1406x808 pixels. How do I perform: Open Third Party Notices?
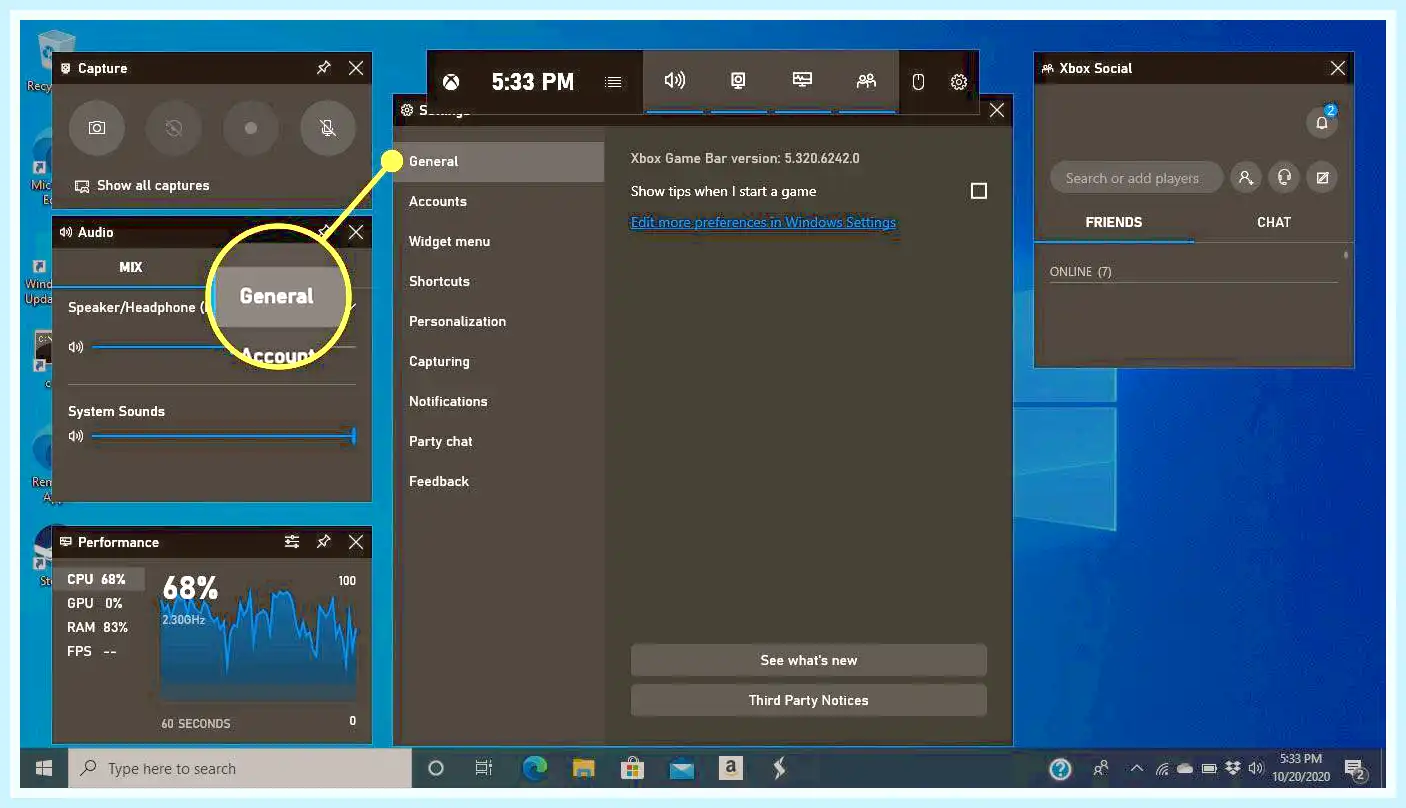pos(808,700)
